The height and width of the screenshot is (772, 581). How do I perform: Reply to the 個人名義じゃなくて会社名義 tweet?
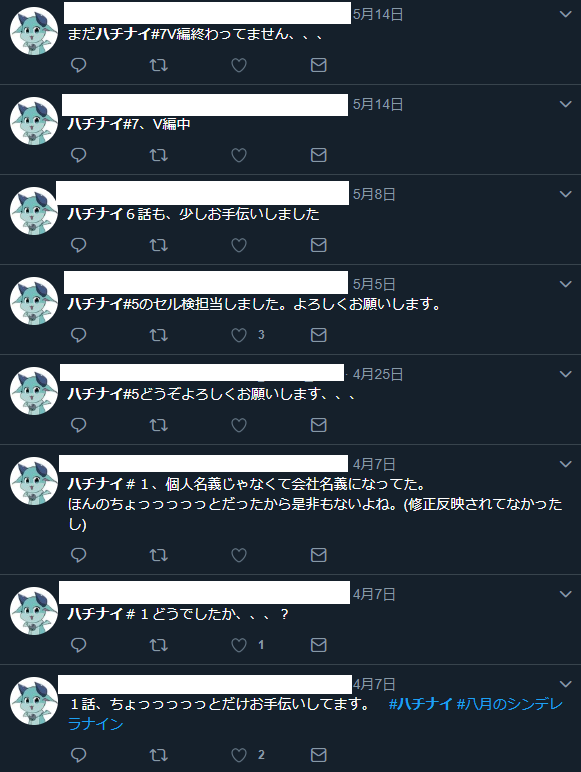(x=79, y=555)
